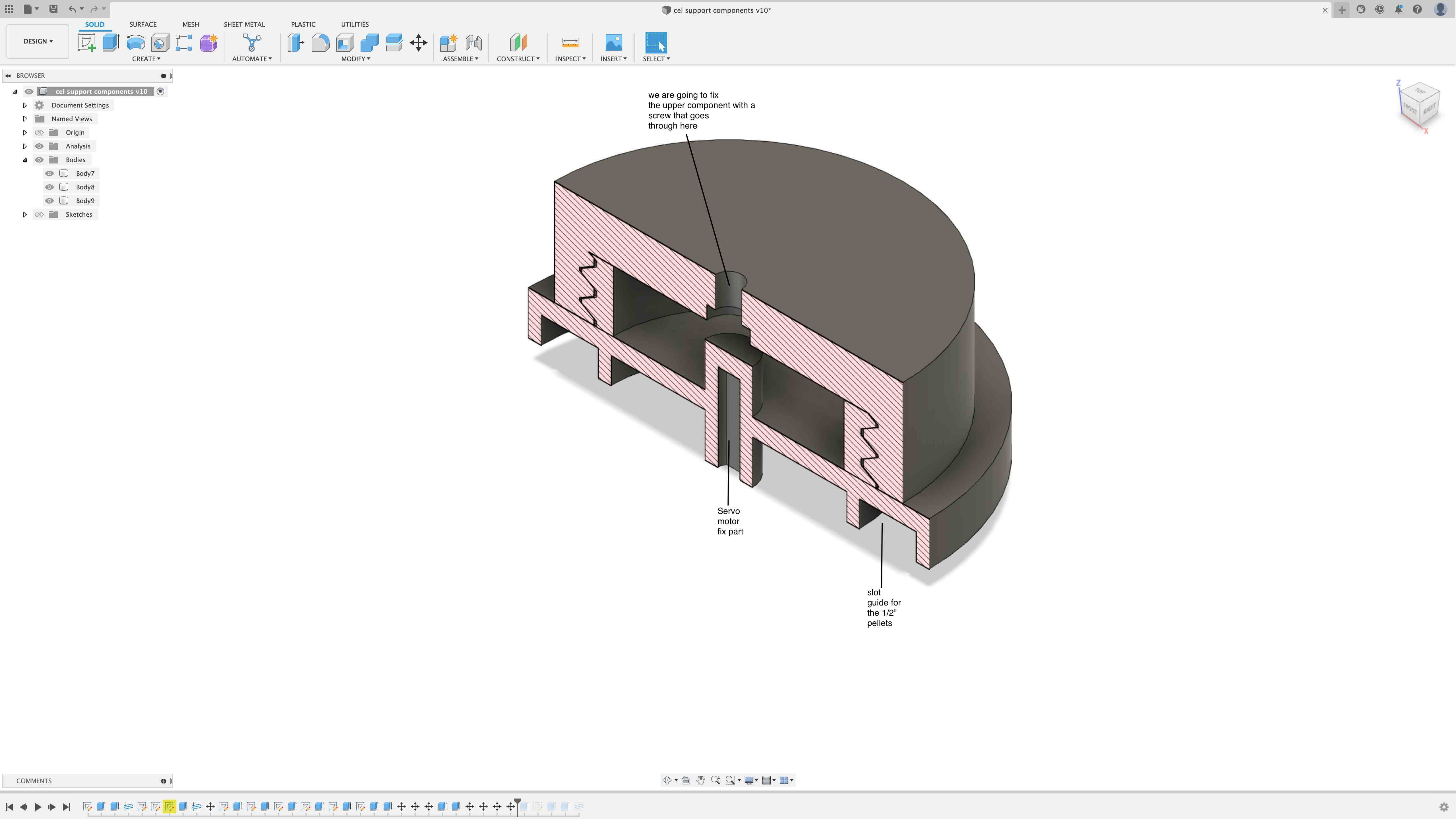Click the Measure tool icon
1456x819 pixels.
tap(570, 43)
